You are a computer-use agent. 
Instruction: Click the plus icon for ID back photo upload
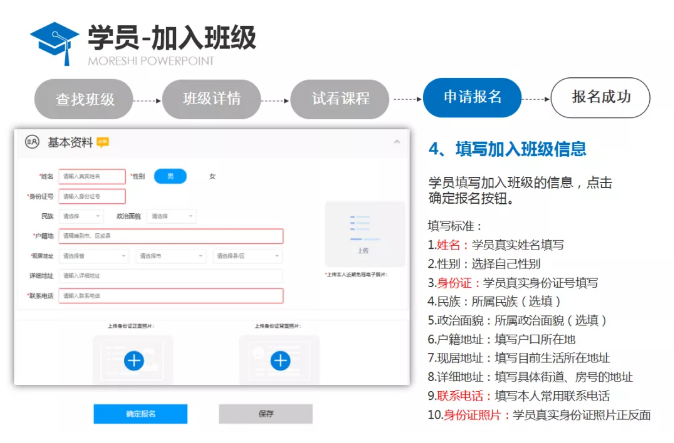tap(280, 361)
